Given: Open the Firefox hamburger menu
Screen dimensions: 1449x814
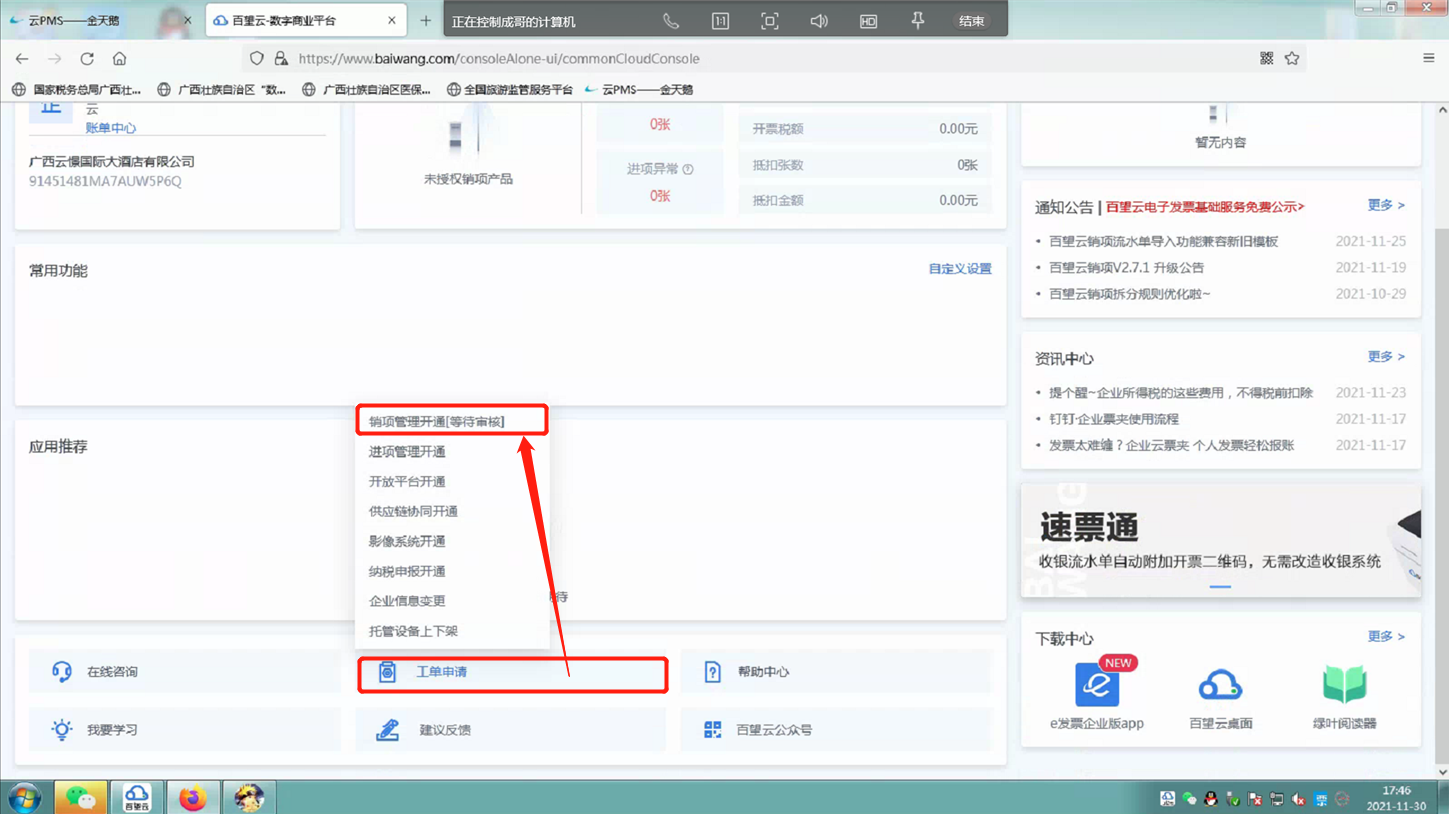Looking at the screenshot, I should (1428, 59).
